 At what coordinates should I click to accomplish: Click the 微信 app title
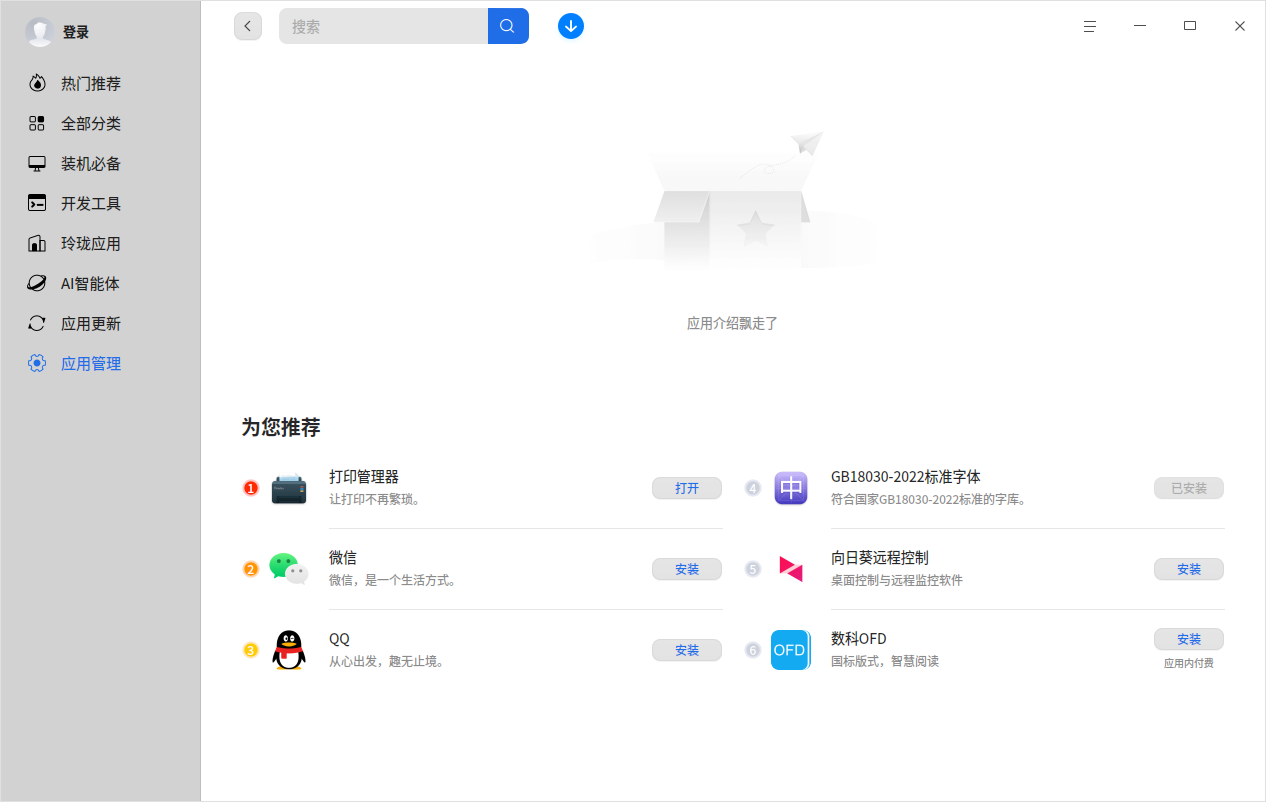[343, 558]
